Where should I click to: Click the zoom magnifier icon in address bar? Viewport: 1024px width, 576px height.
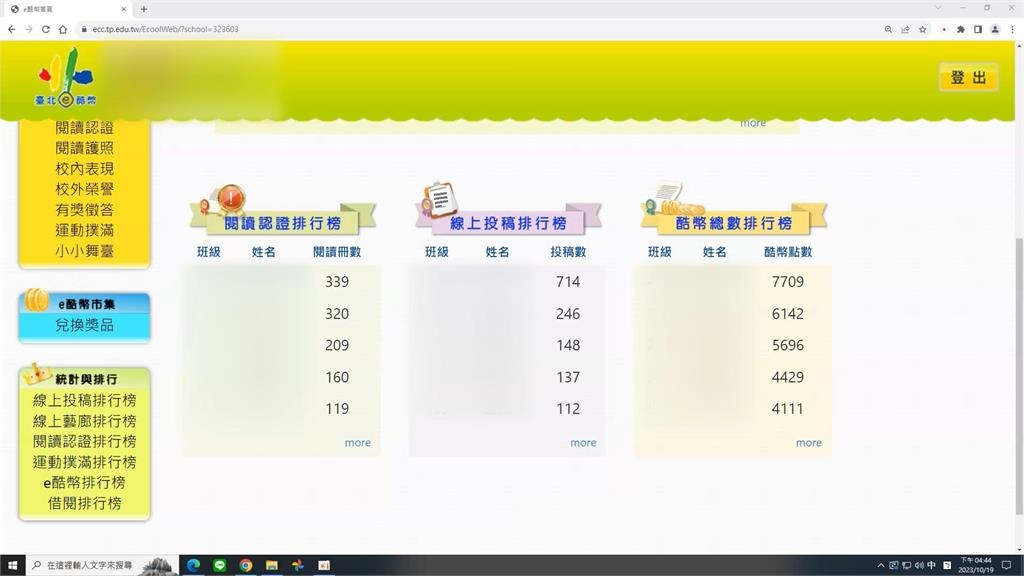(x=888, y=29)
